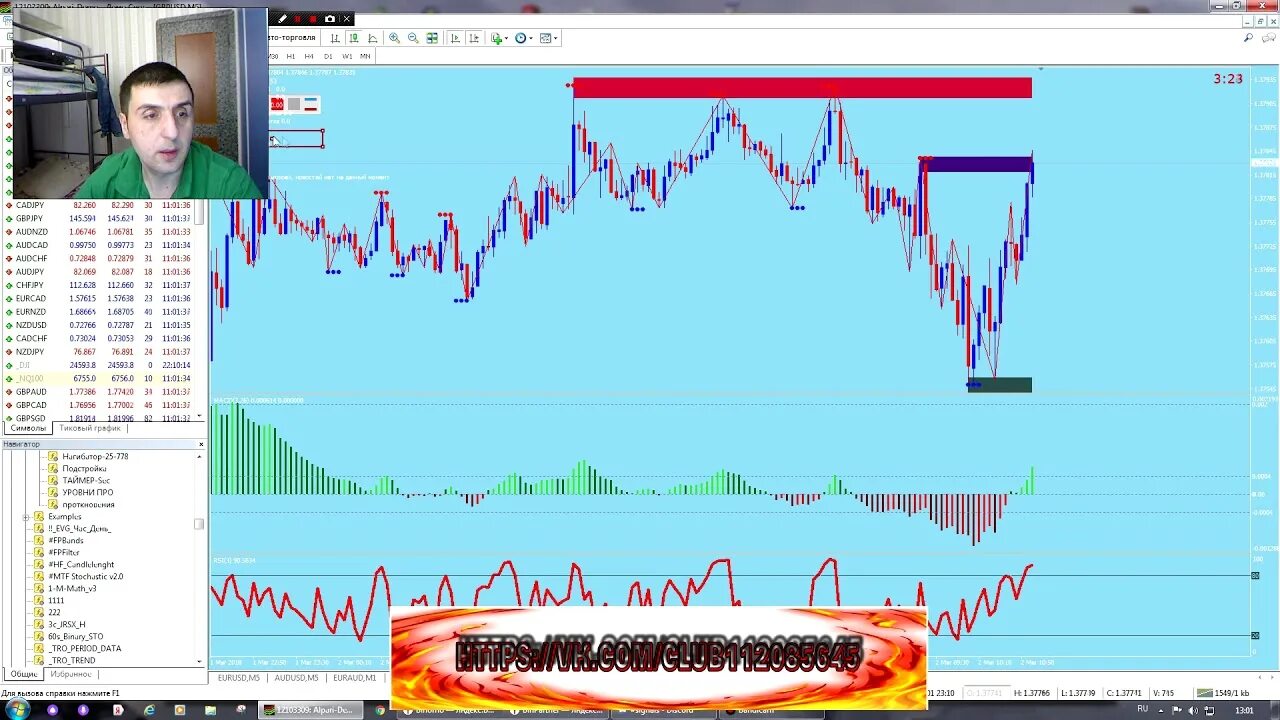Select the line chart mode icon
Viewport: 1280px width, 720px height.
[372, 38]
